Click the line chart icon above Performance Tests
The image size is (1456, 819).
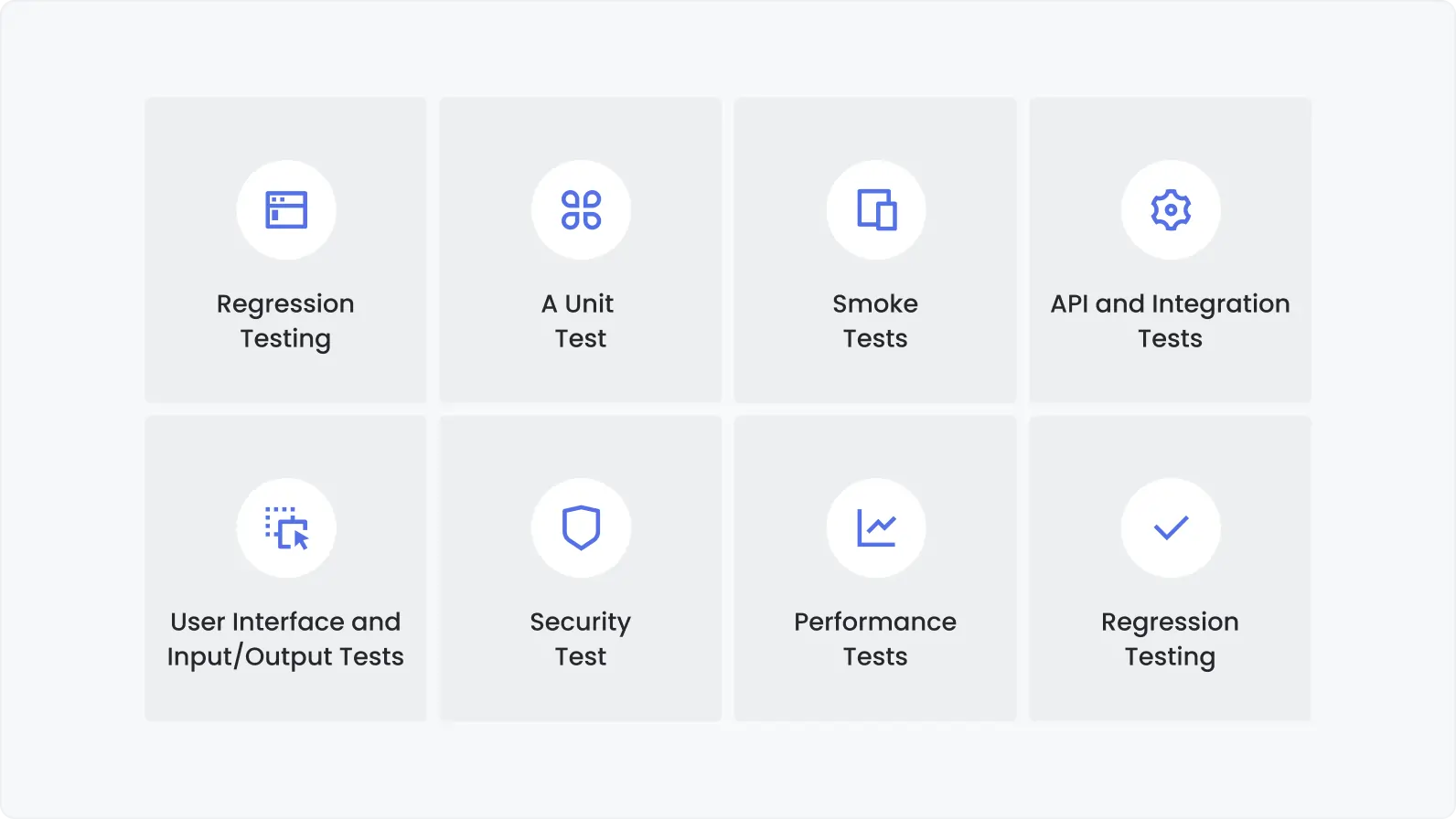[876, 528]
